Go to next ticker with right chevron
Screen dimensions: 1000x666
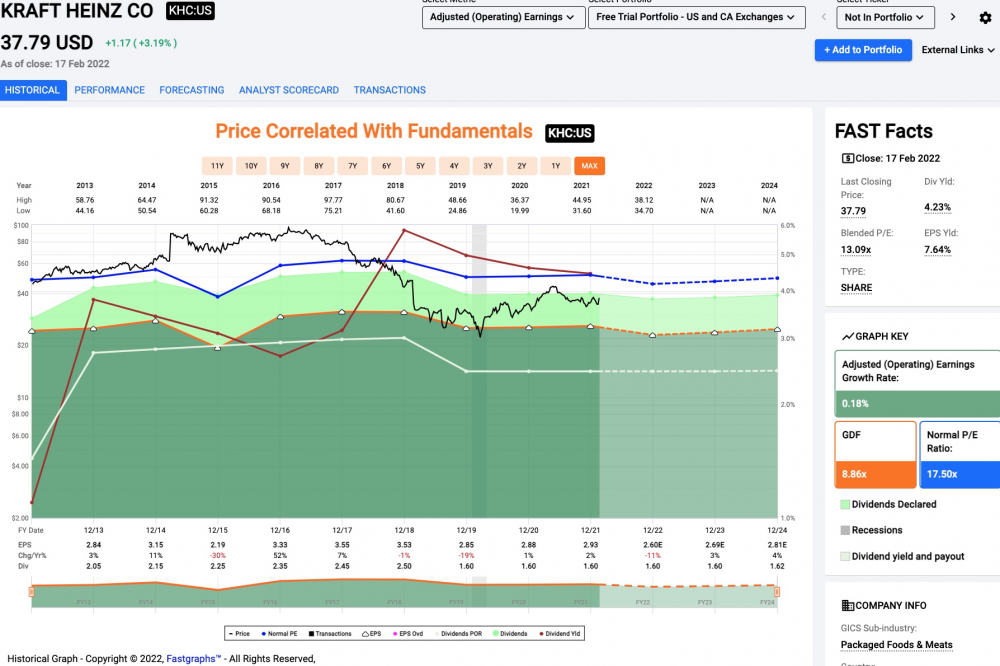pos(953,17)
